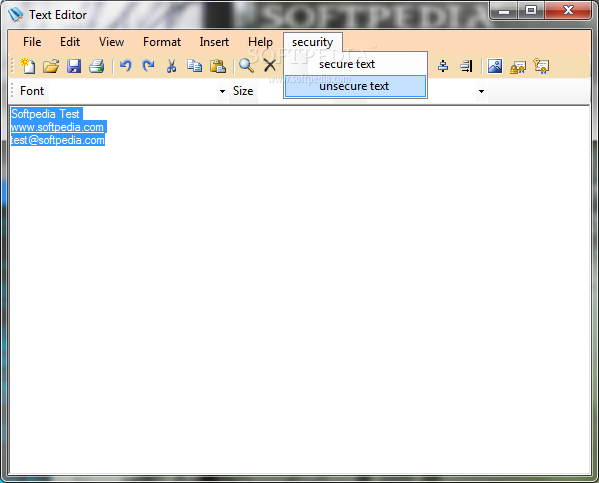Redo the last undone action

pyautogui.click(x=148, y=66)
